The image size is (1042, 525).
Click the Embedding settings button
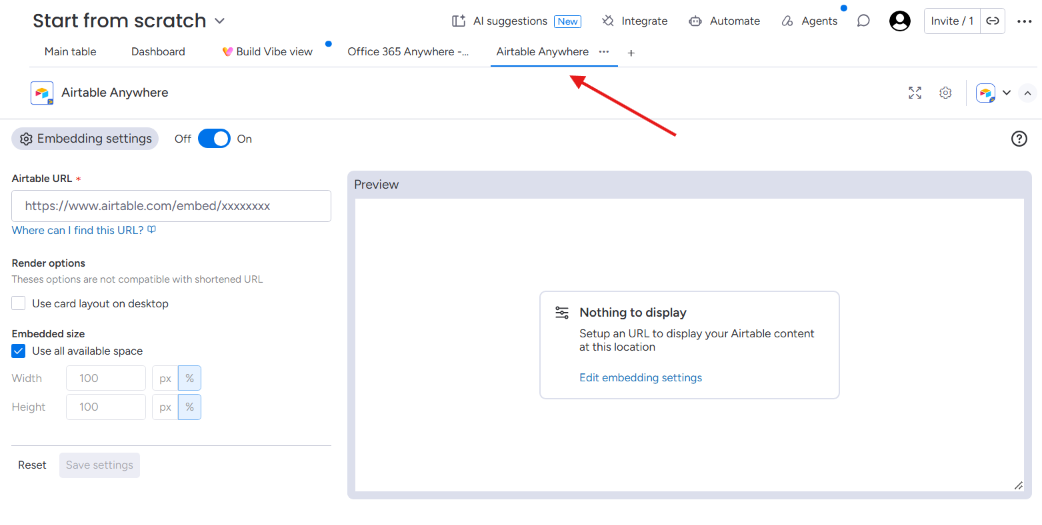tap(85, 139)
